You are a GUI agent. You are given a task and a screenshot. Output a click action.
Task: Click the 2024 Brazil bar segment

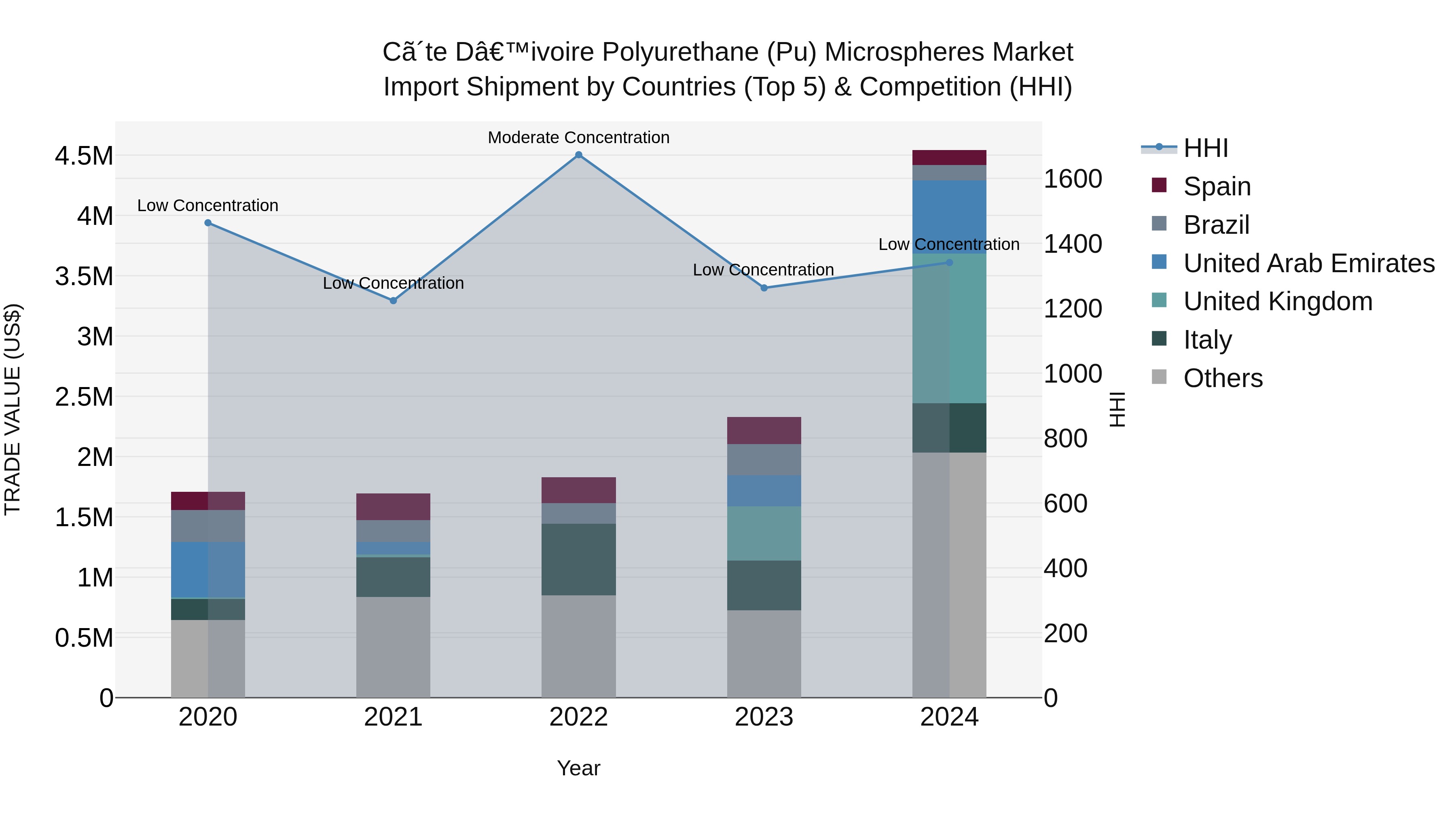[949, 173]
